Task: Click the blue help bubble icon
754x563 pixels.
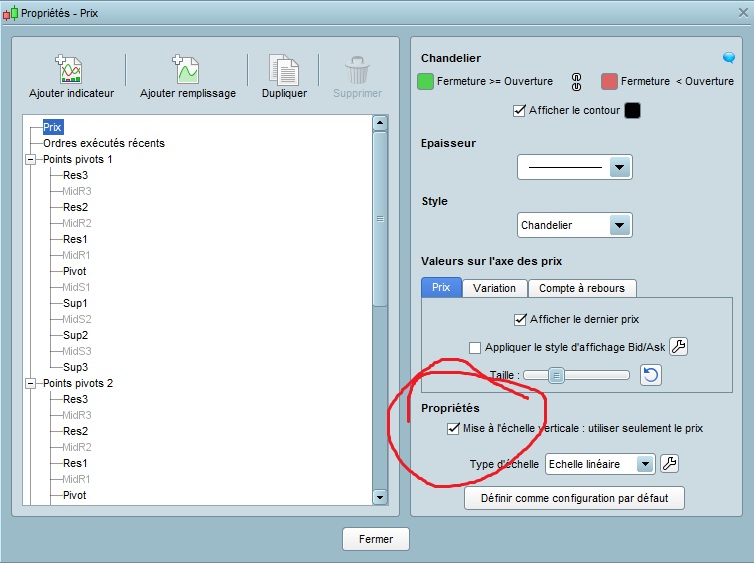Action: tap(729, 58)
